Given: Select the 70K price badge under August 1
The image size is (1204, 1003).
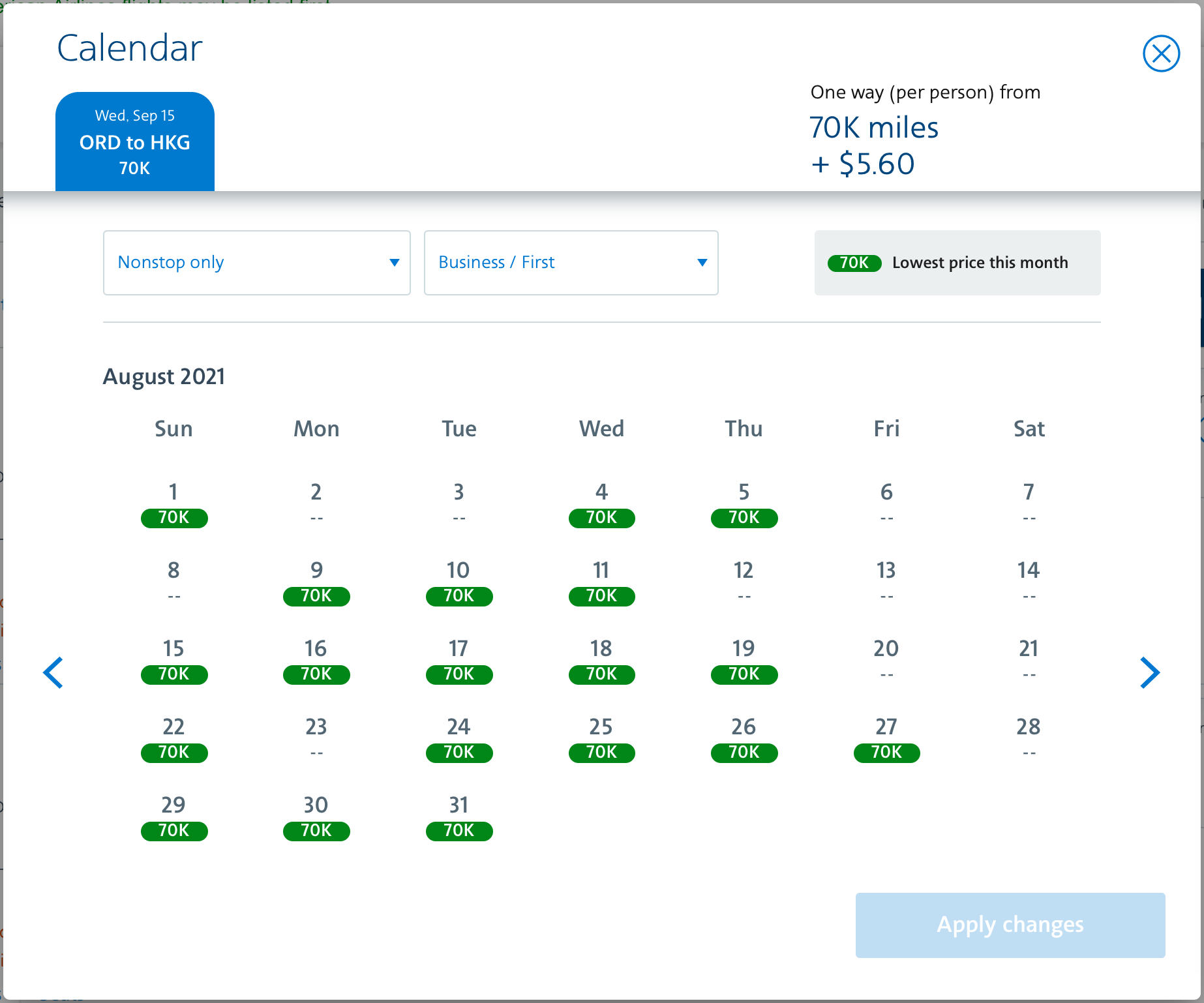Looking at the screenshot, I should 173,518.
